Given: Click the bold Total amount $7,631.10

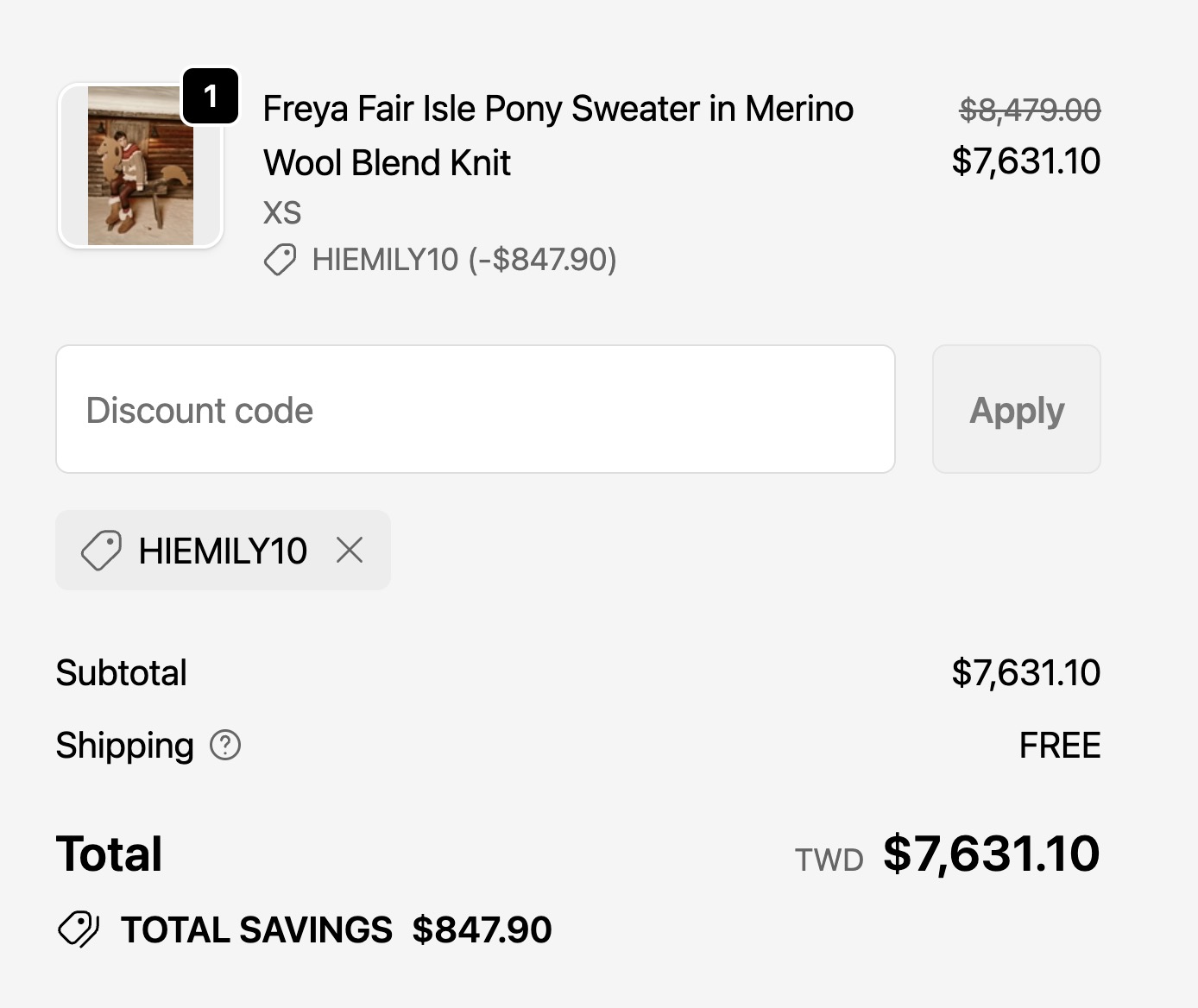Looking at the screenshot, I should (991, 854).
